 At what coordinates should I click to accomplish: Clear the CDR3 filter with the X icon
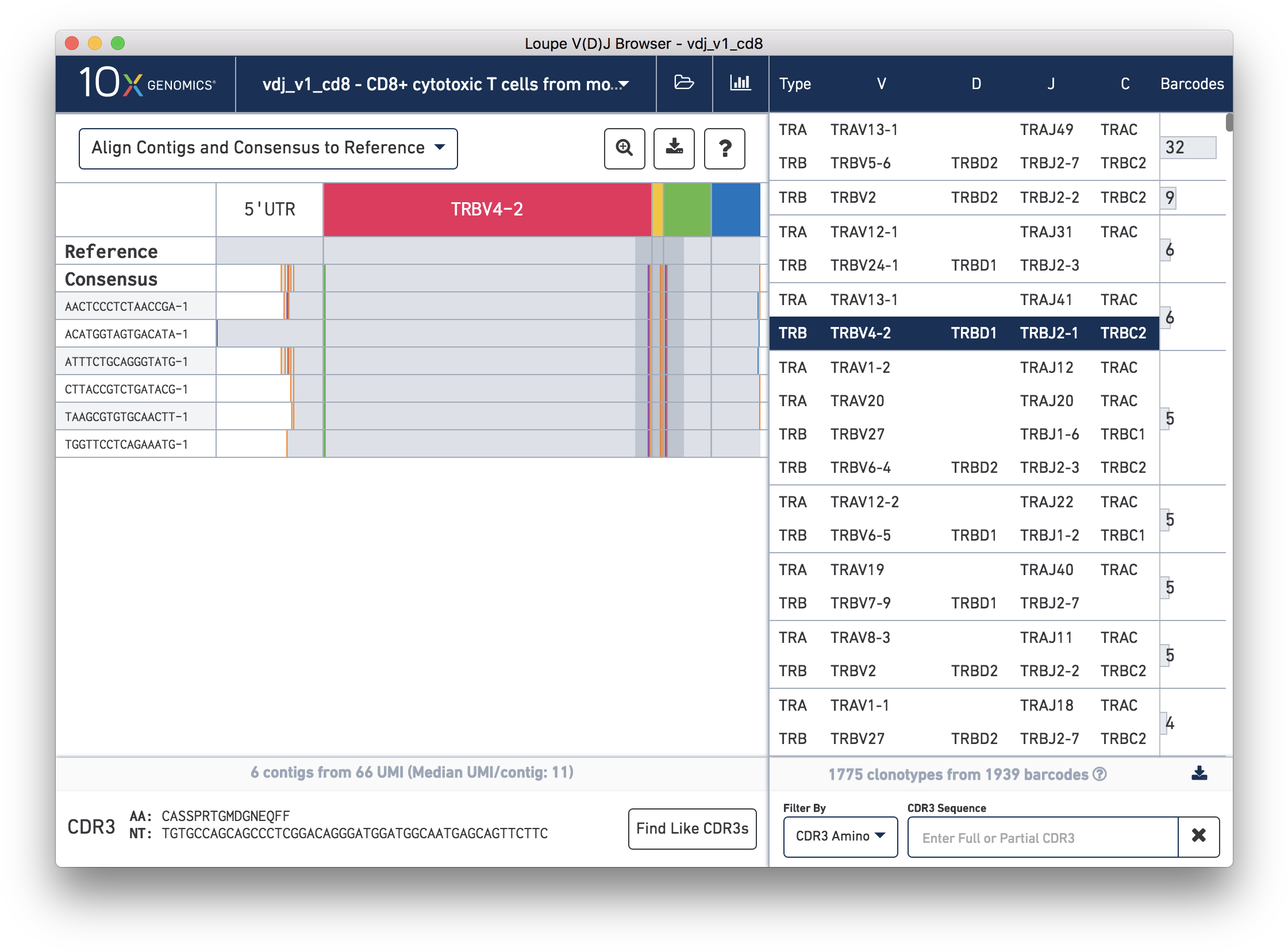[1199, 837]
